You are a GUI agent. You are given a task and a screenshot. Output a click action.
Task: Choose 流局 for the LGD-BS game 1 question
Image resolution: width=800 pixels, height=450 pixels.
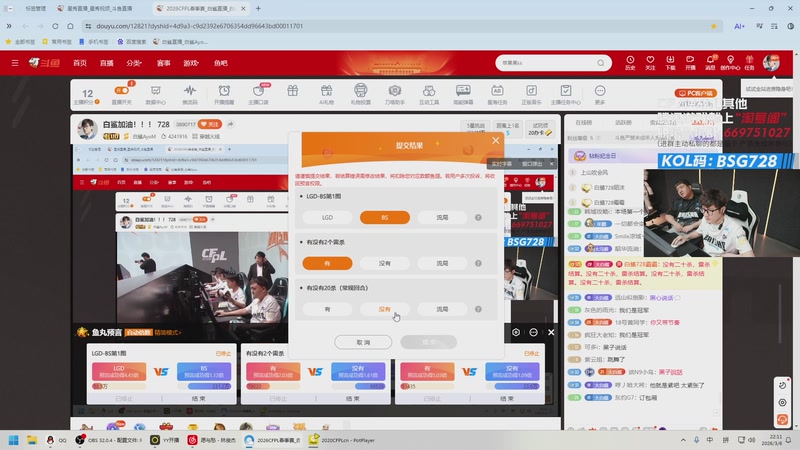point(442,217)
